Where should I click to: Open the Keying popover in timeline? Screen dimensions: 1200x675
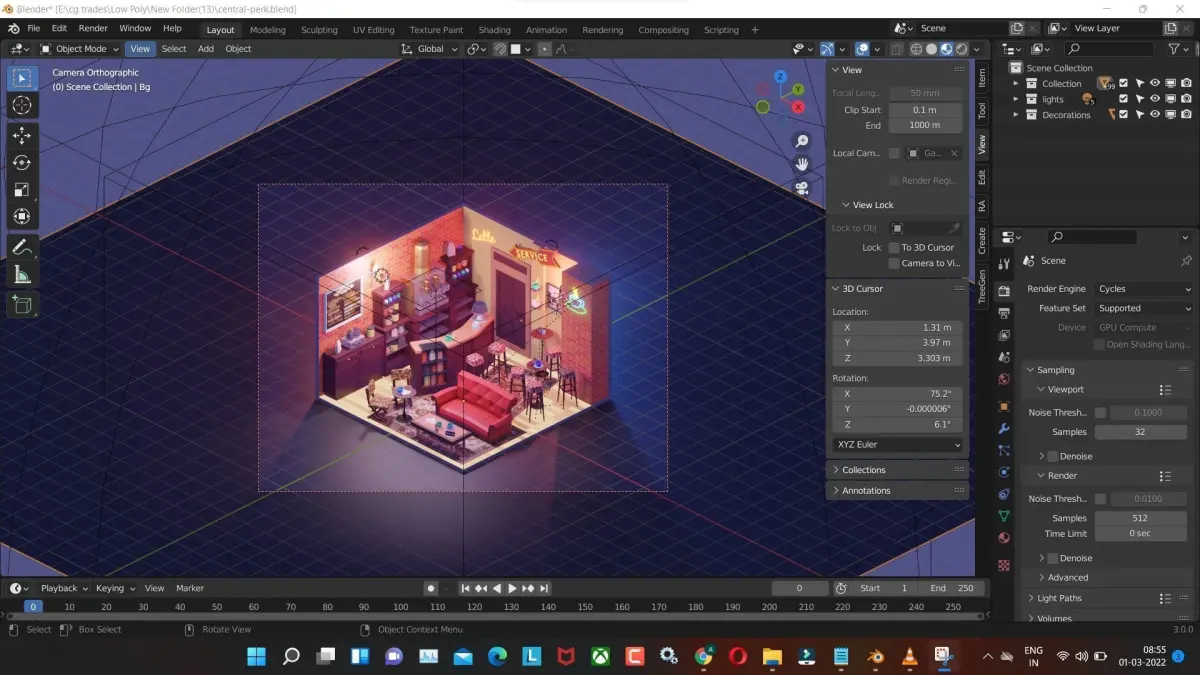click(x=115, y=589)
